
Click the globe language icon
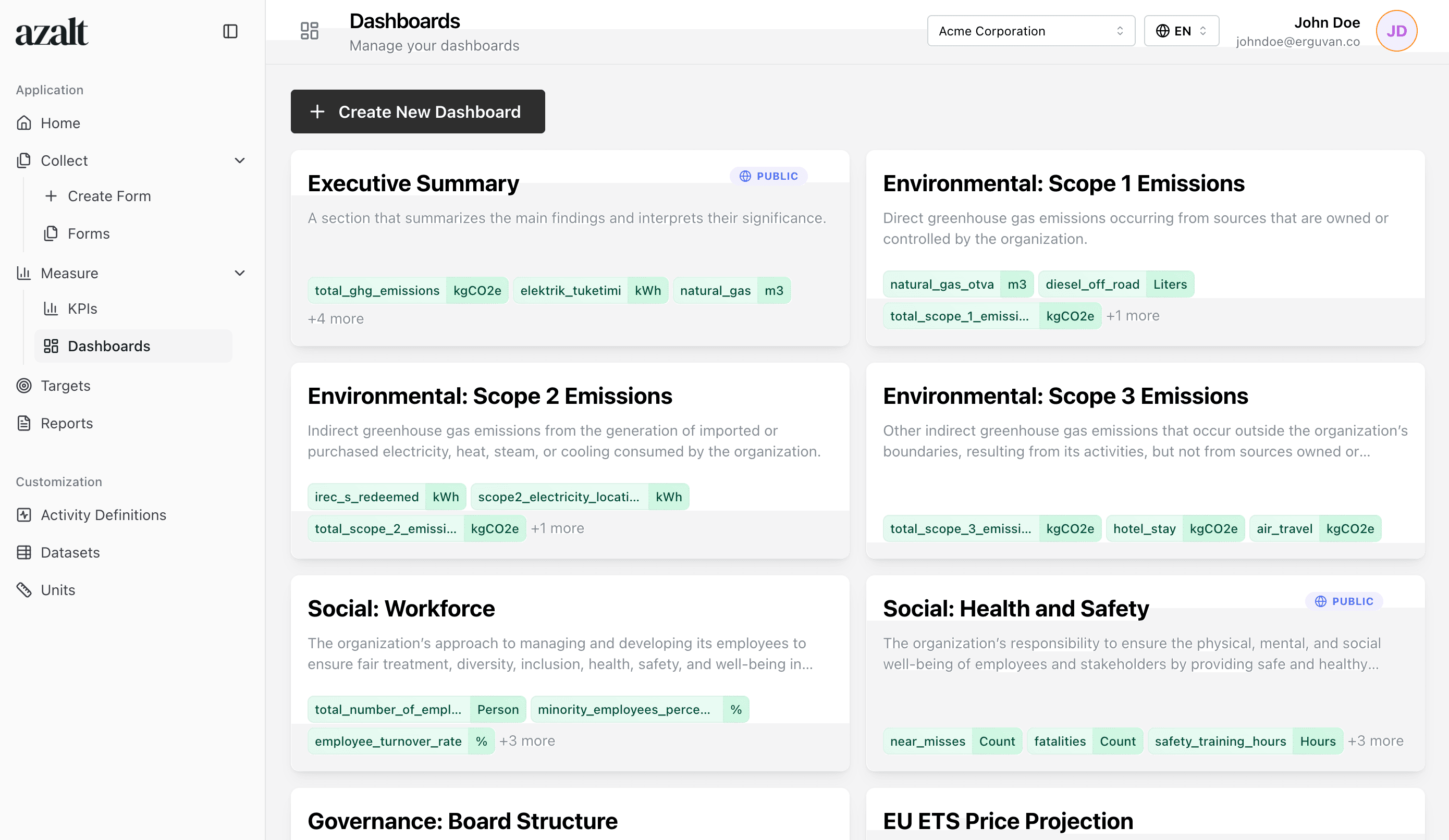[x=1164, y=31]
